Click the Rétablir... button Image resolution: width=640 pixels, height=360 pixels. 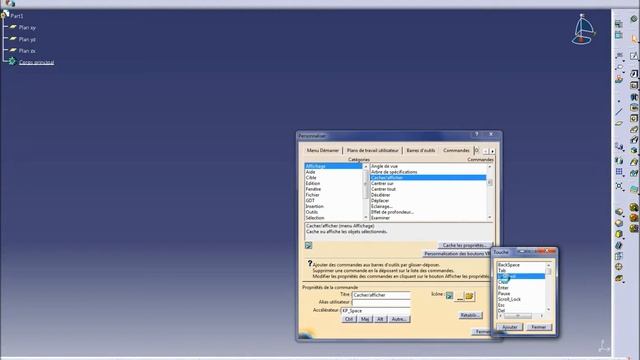(x=470, y=316)
